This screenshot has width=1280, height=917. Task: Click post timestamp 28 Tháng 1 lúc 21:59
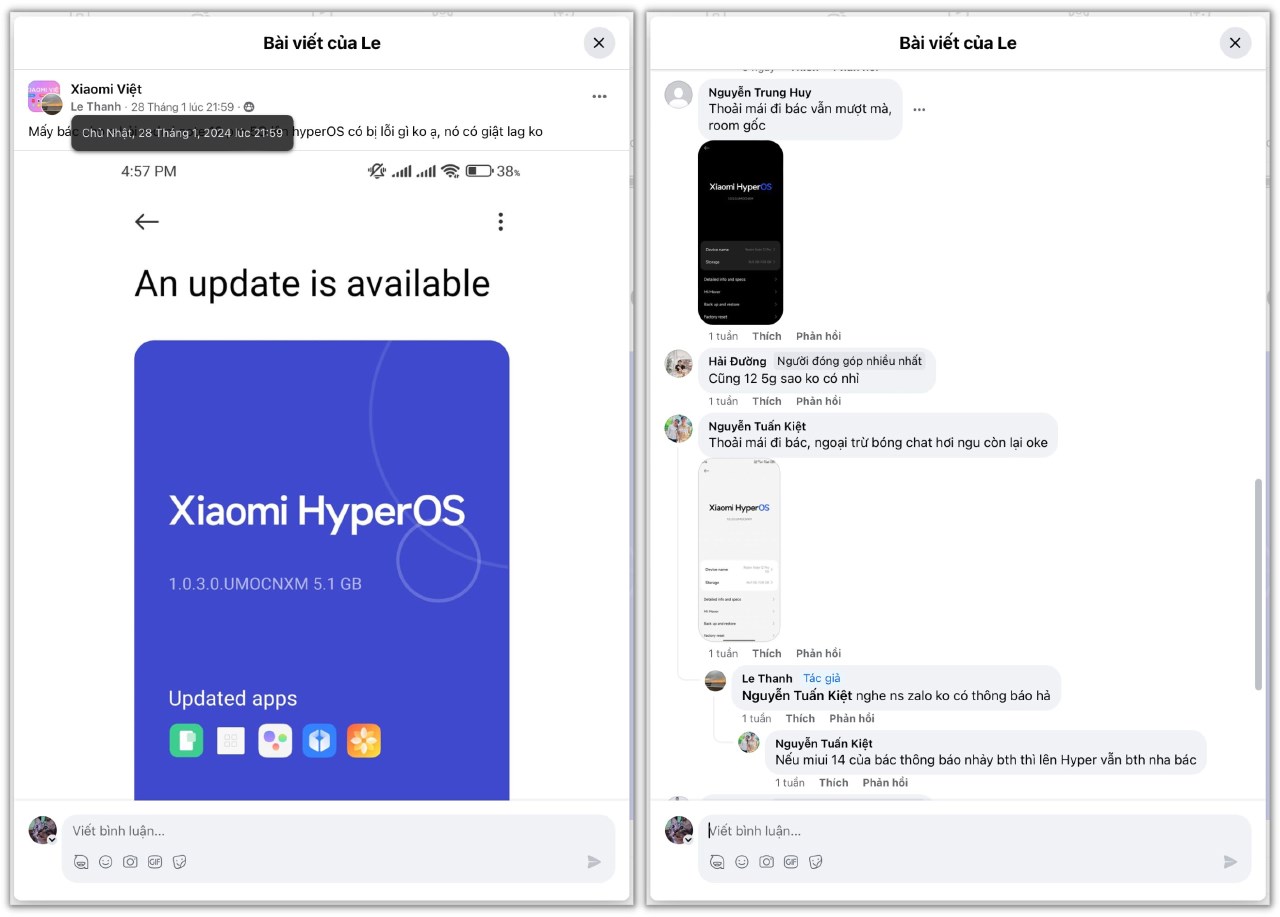(x=183, y=107)
